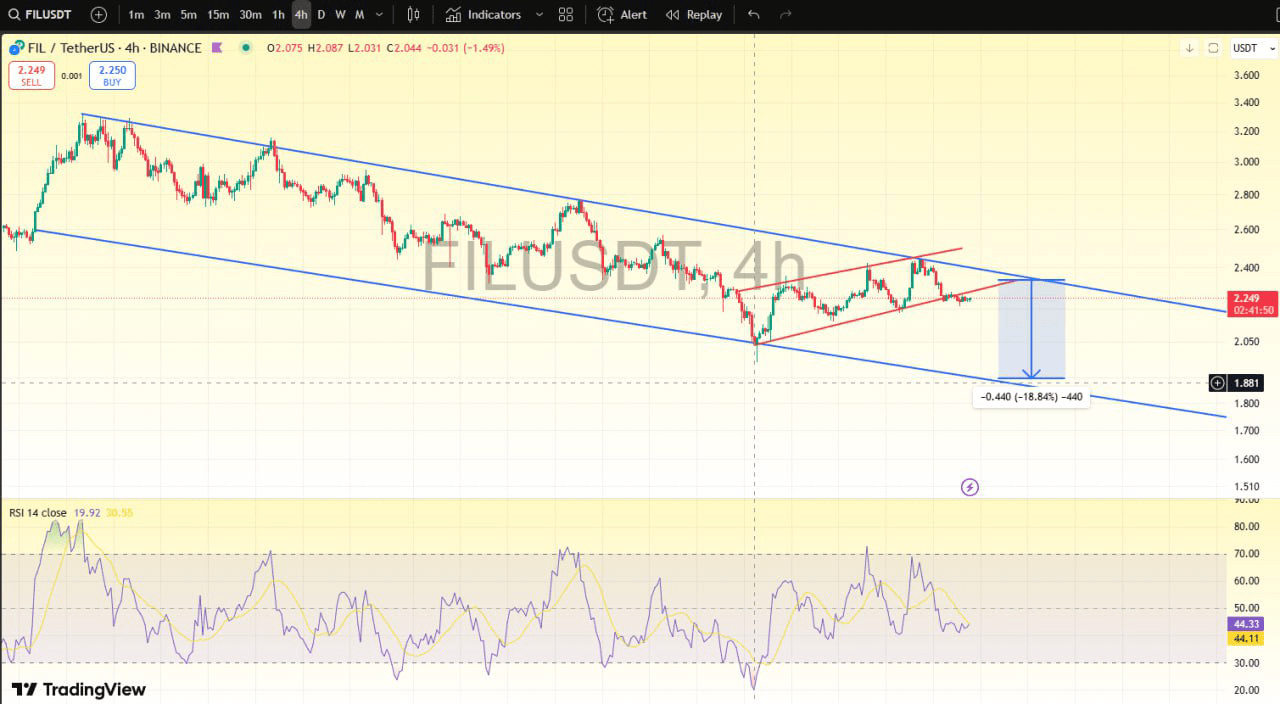Click the FIL / TetherUS symbol title
Viewport: 1280px width, 704px height.
click(115, 48)
